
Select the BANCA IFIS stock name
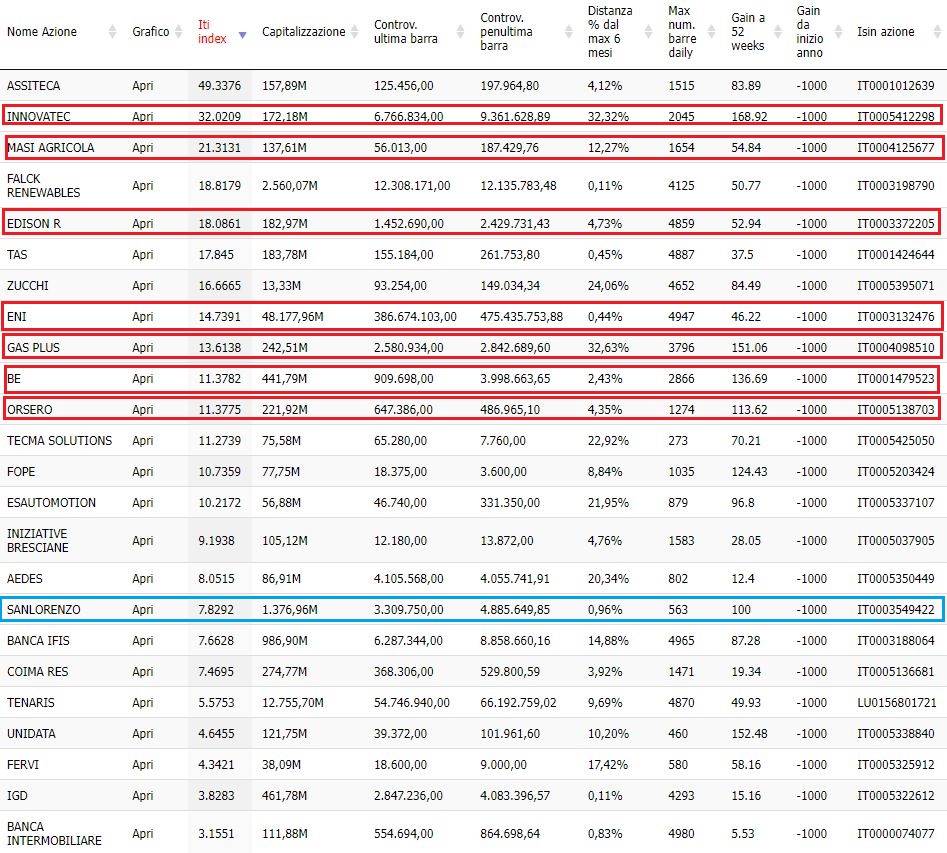click(x=38, y=640)
